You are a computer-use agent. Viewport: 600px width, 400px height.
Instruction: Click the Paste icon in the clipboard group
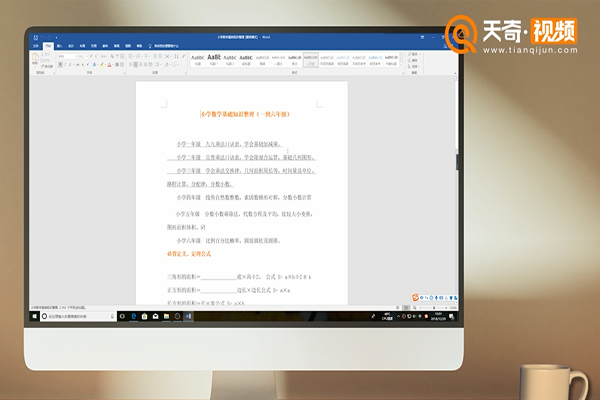coord(35,57)
